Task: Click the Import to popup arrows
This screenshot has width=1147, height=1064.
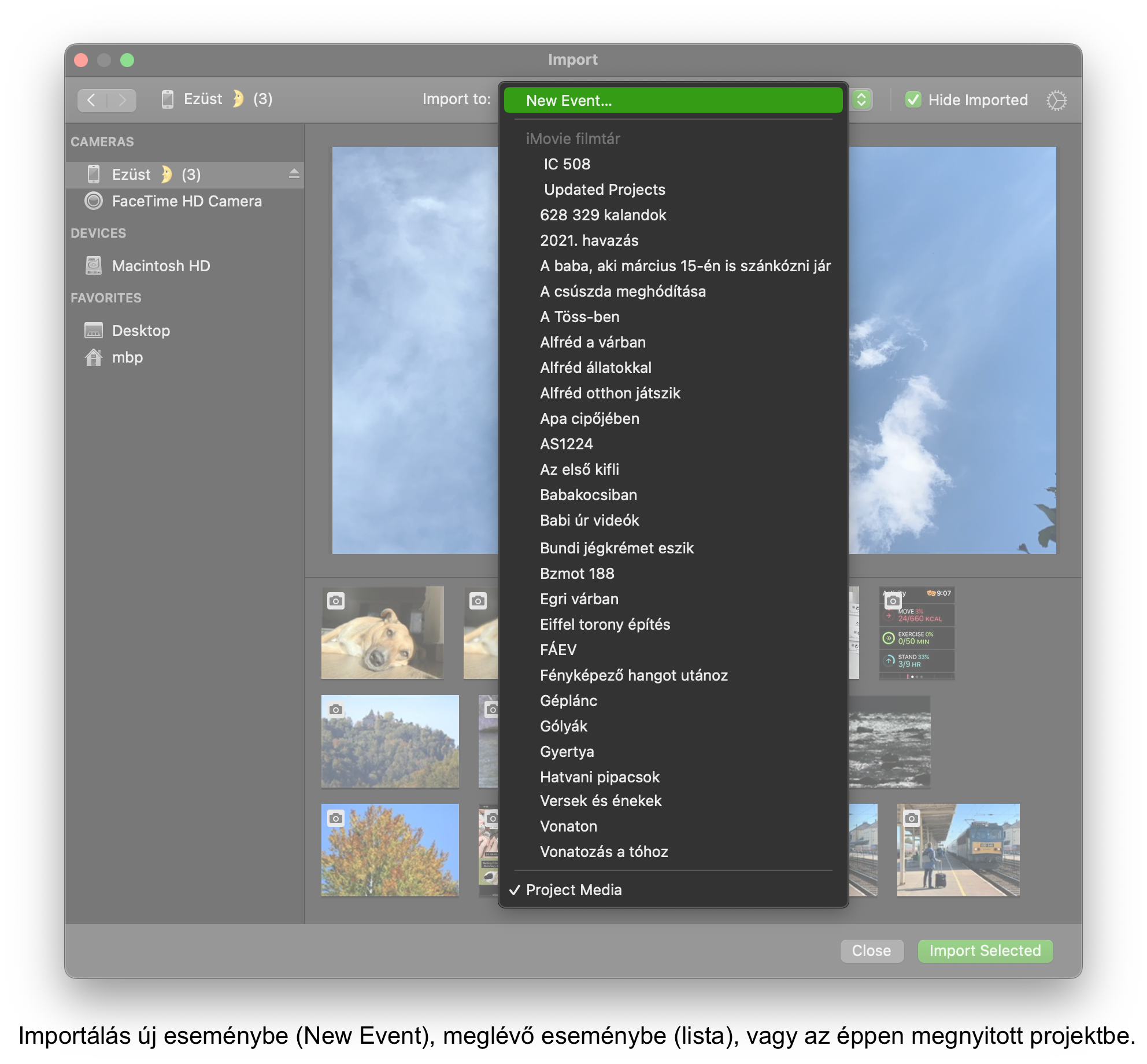Action: point(861,99)
